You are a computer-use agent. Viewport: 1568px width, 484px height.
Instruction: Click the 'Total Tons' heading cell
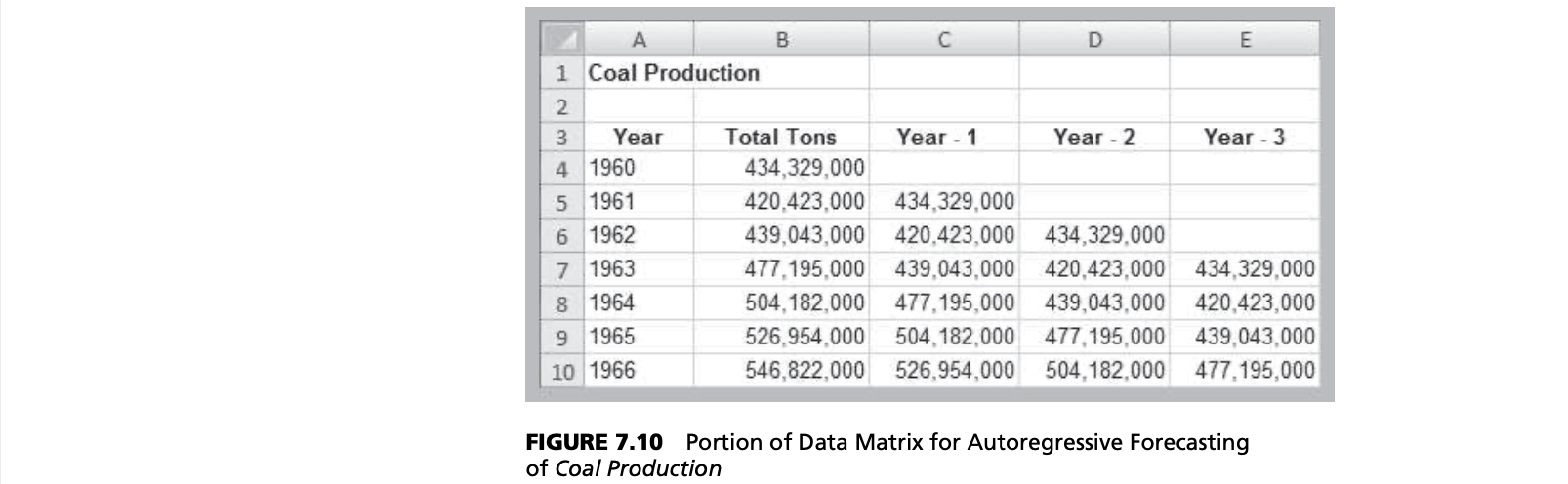click(x=781, y=138)
